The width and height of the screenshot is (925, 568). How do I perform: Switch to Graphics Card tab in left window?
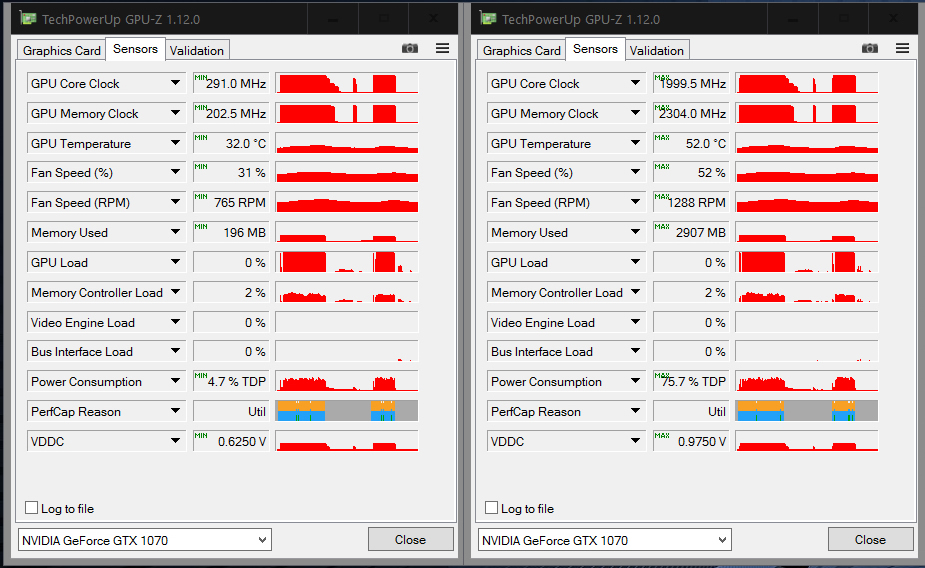click(61, 51)
